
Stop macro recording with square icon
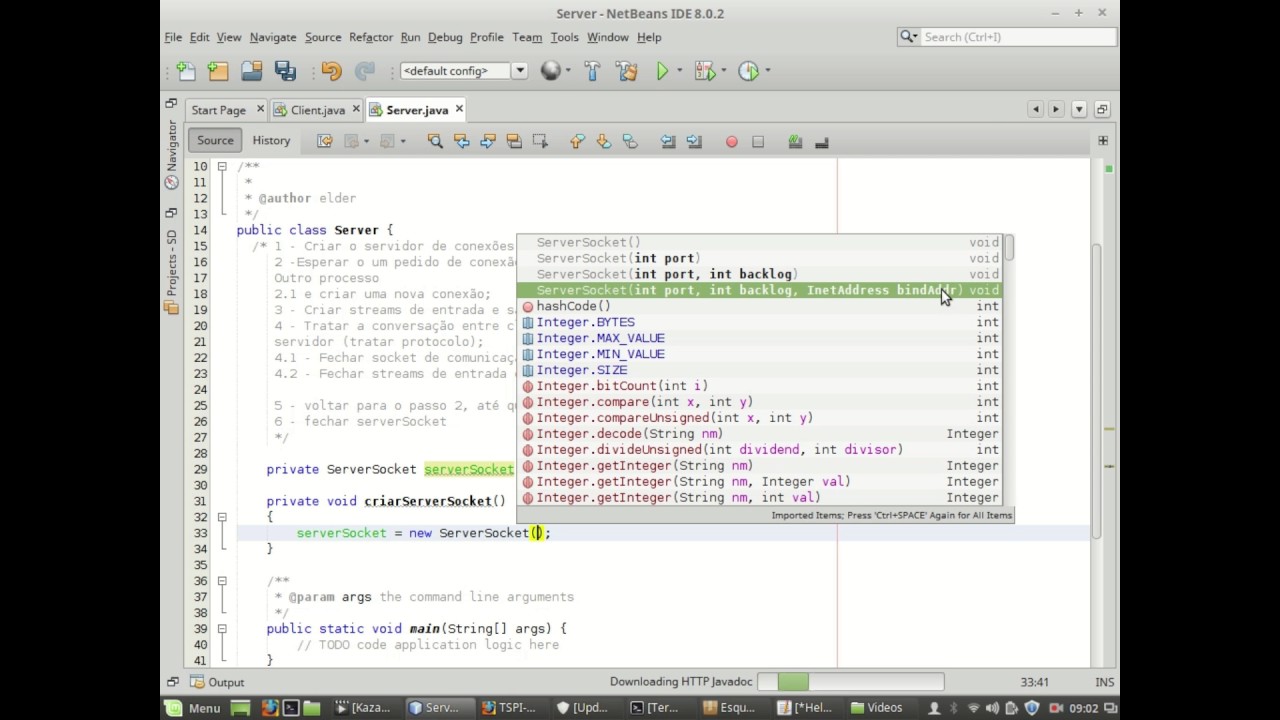758,142
